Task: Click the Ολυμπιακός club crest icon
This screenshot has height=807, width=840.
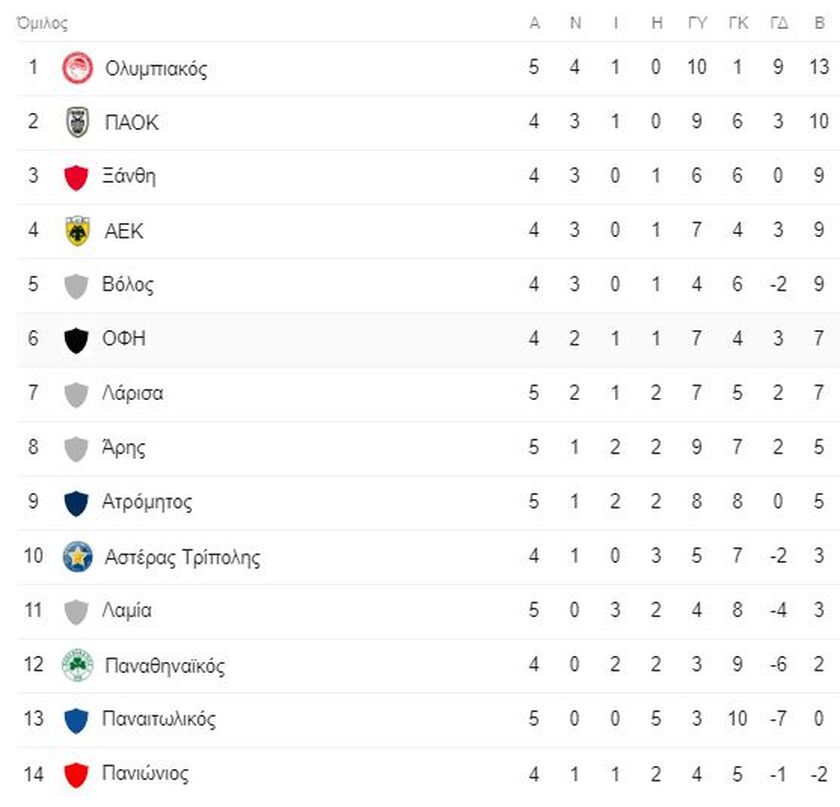Action: [x=77, y=68]
